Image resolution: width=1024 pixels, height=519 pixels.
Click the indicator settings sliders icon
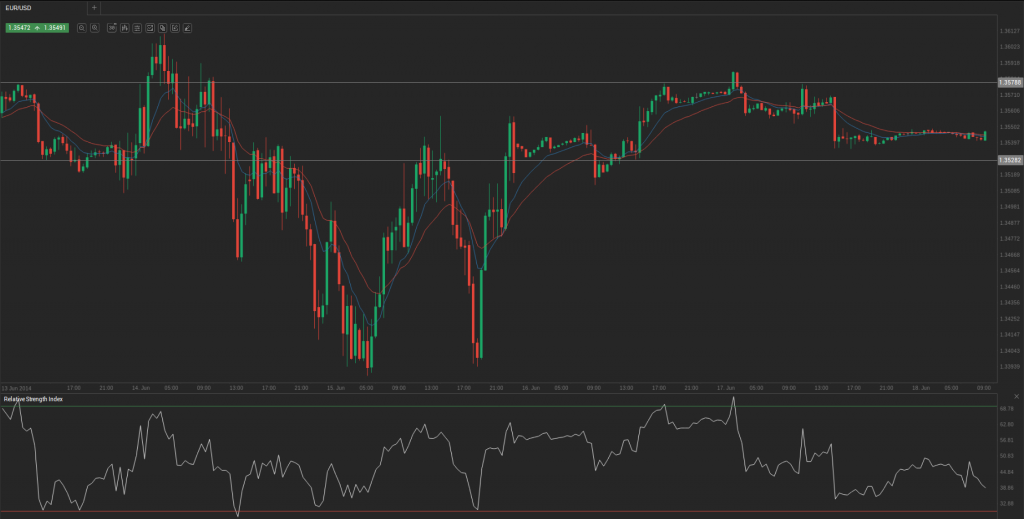pos(136,28)
